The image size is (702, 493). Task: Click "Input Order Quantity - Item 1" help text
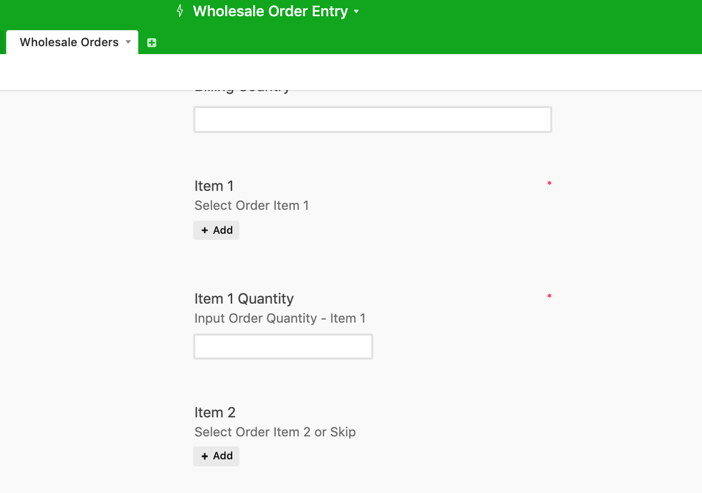(x=280, y=318)
